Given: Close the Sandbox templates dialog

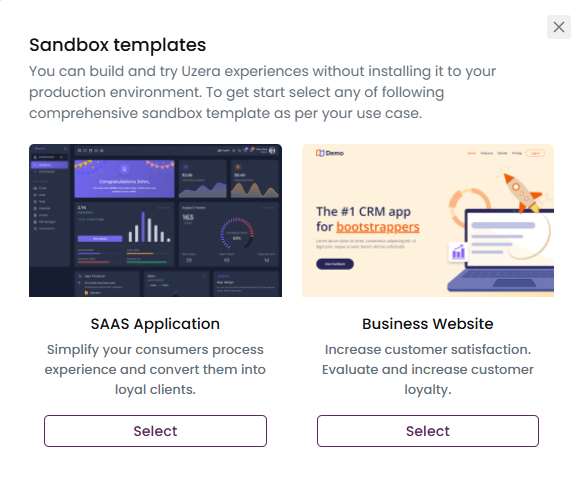Looking at the screenshot, I should click(x=559, y=27).
